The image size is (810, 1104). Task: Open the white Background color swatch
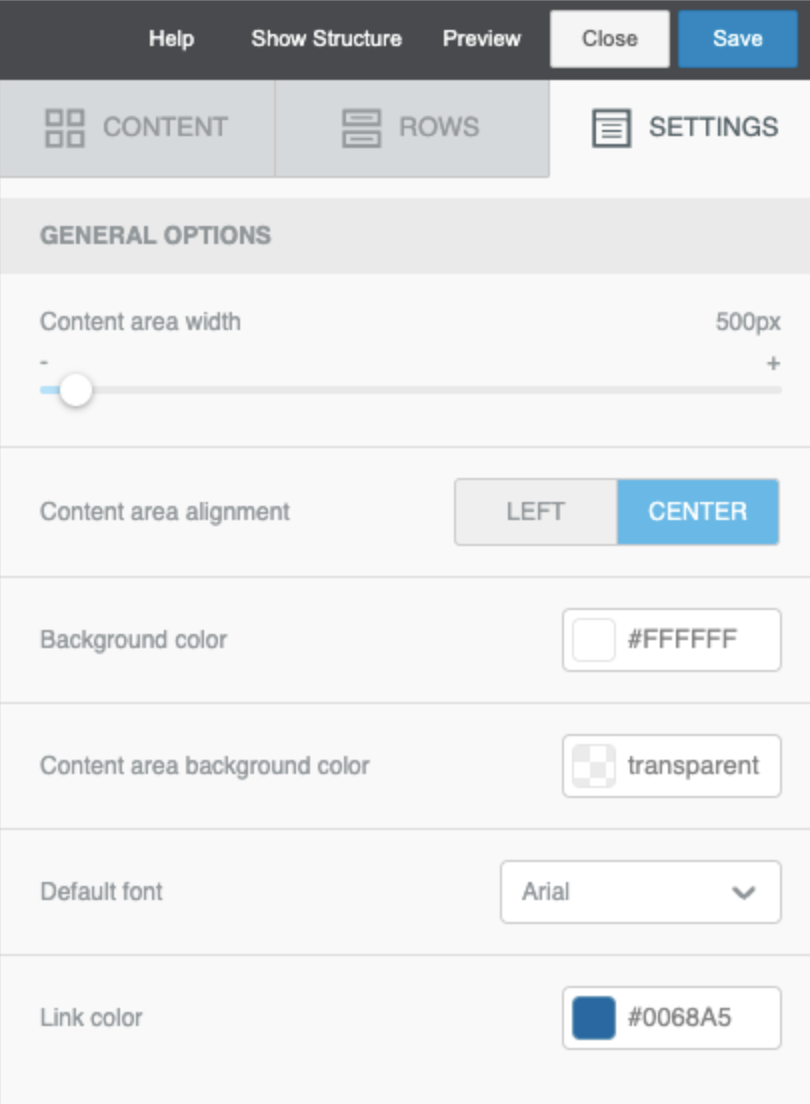(x=594, y=640)
